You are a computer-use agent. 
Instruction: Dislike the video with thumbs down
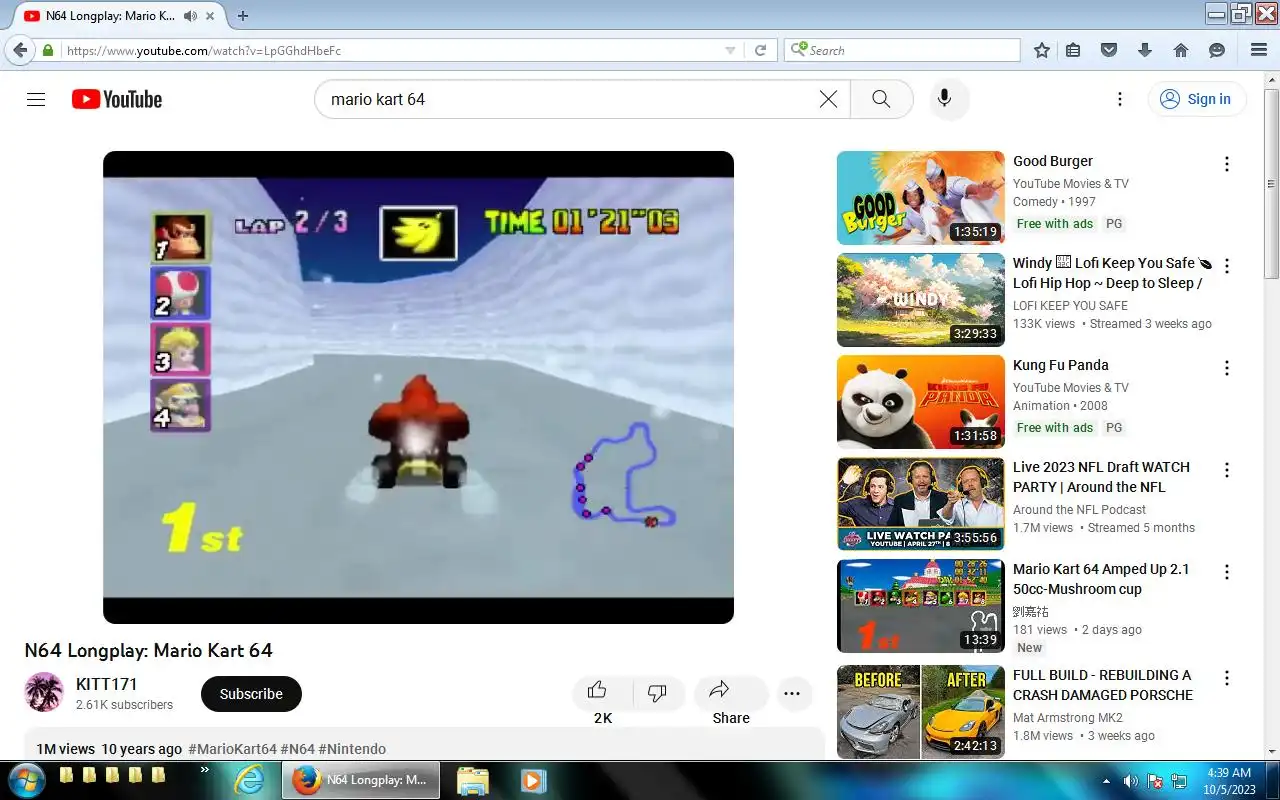(x=658, y=692)
